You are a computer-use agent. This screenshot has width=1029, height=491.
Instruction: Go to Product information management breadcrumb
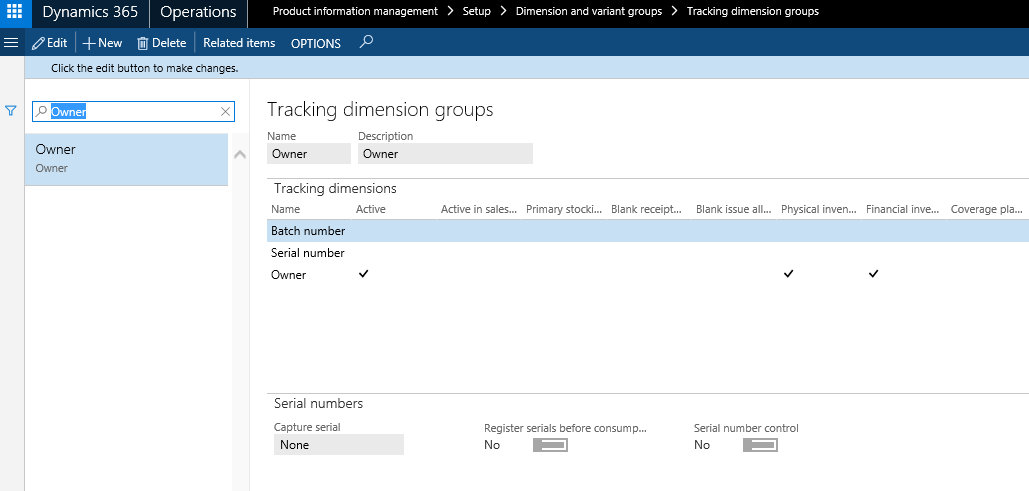point(355,12)
